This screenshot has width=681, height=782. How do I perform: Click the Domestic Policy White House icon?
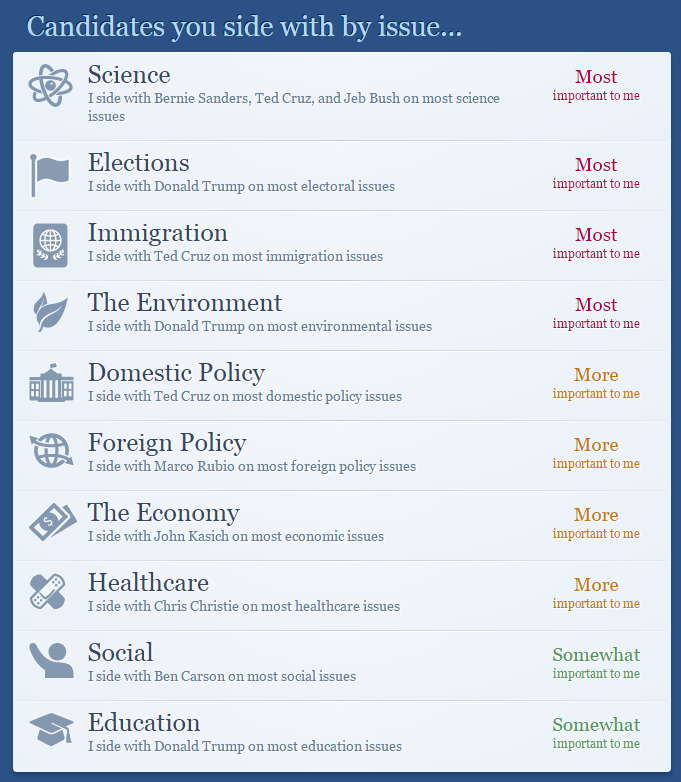pyautogui.click(x=51, y=384)
